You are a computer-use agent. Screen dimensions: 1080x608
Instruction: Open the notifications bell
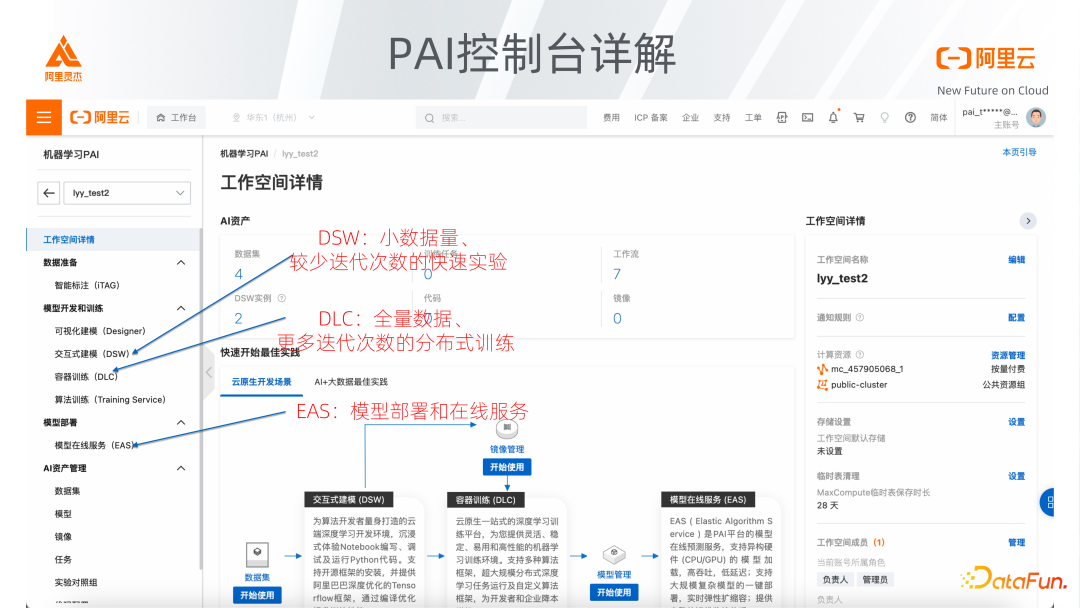point(833,117)
